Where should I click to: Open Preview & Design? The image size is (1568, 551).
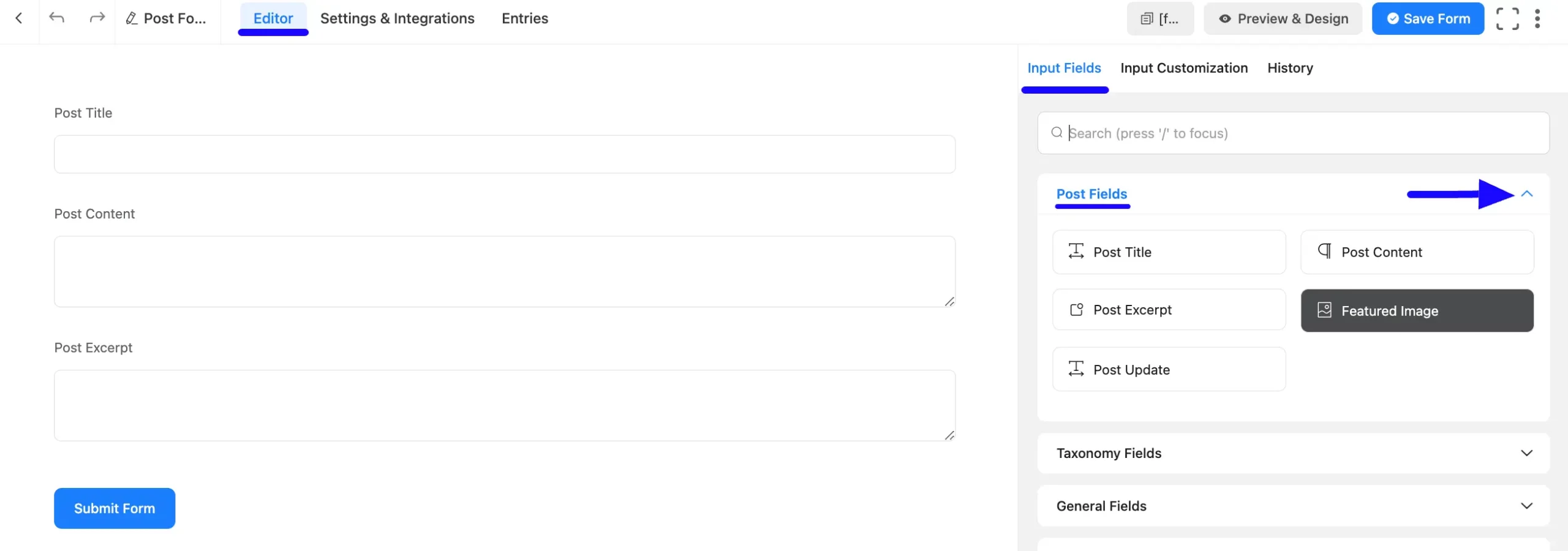point(1283,19)
